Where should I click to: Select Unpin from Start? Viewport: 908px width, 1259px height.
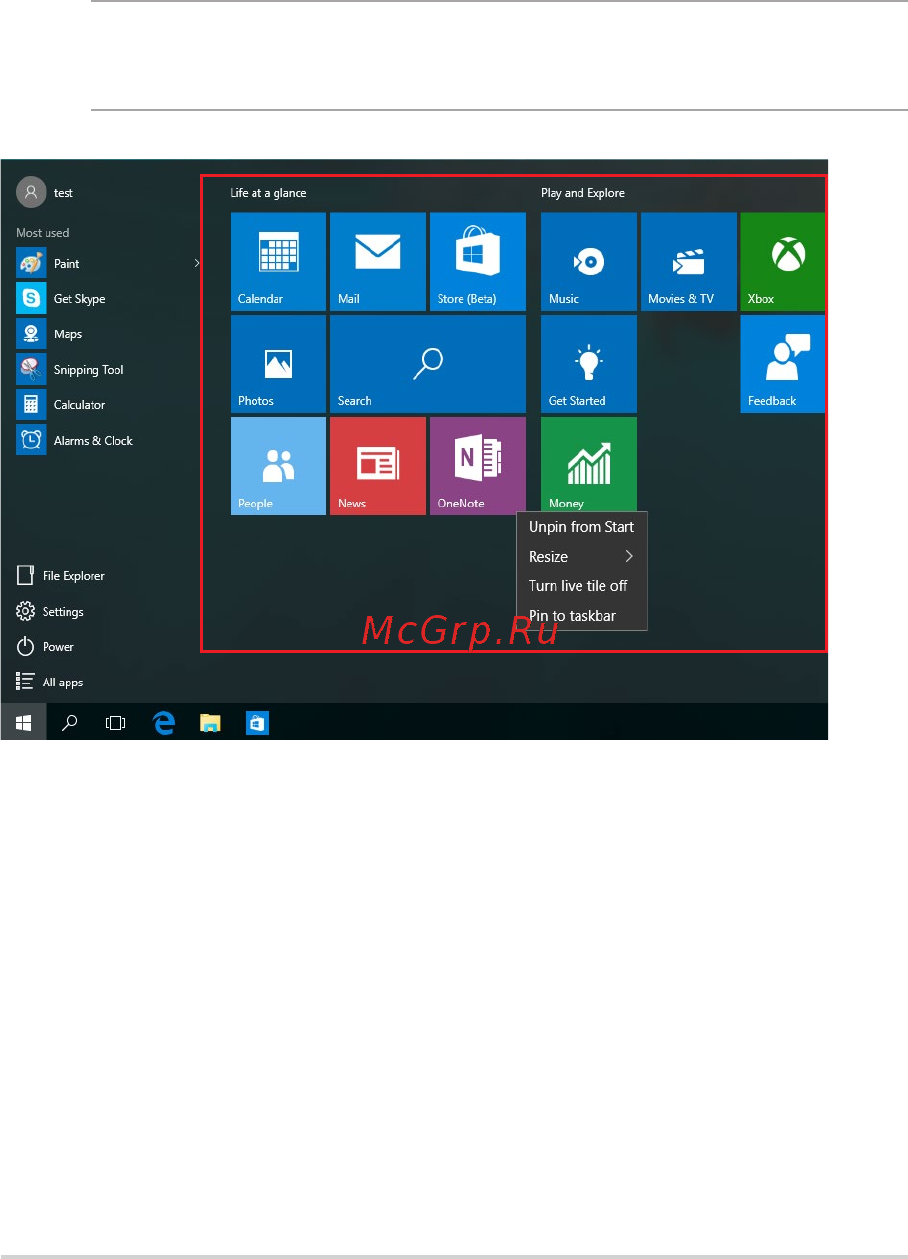[x=582, y=527]
